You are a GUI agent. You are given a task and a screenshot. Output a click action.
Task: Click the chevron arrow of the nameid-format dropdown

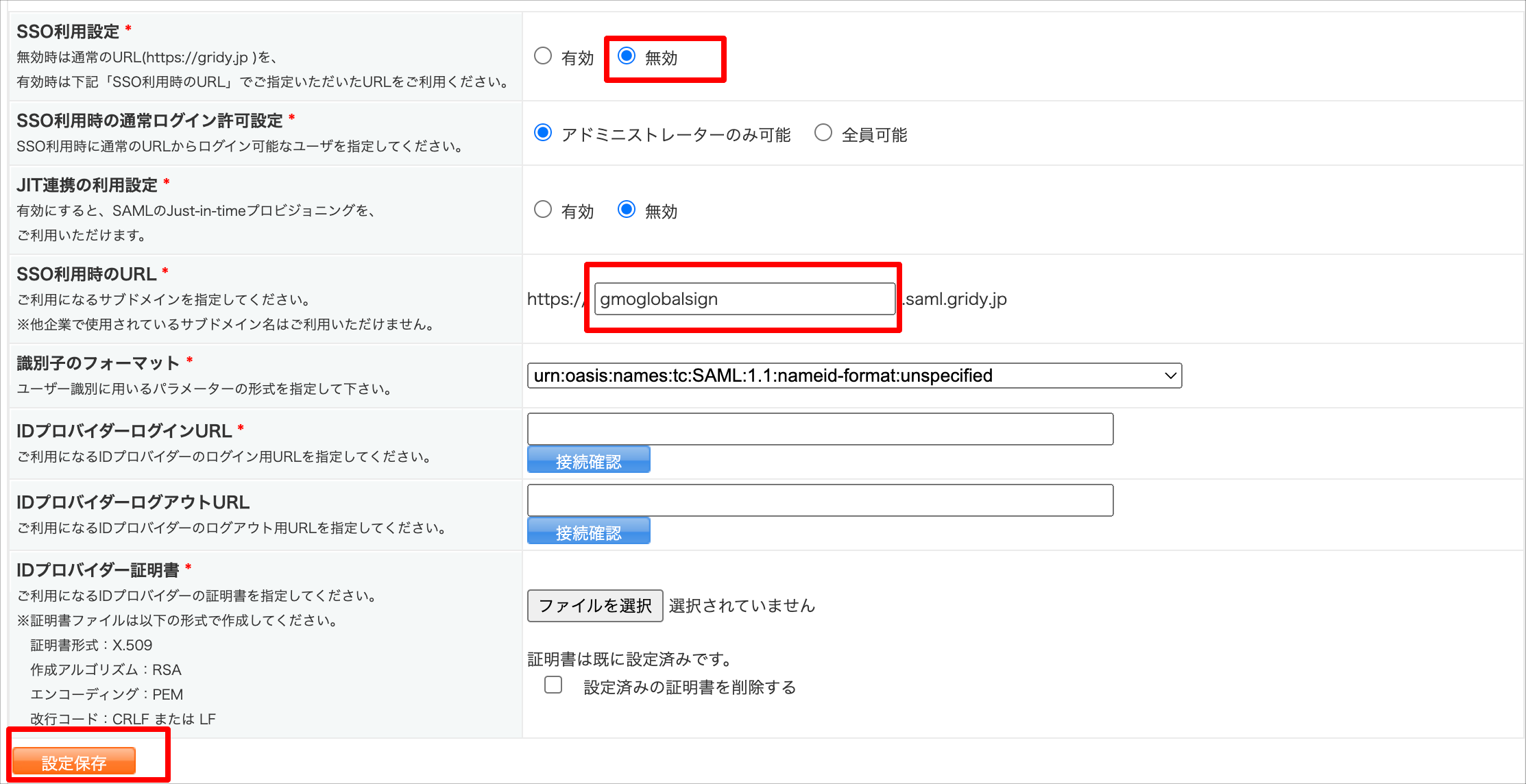tap(1170, 376)
